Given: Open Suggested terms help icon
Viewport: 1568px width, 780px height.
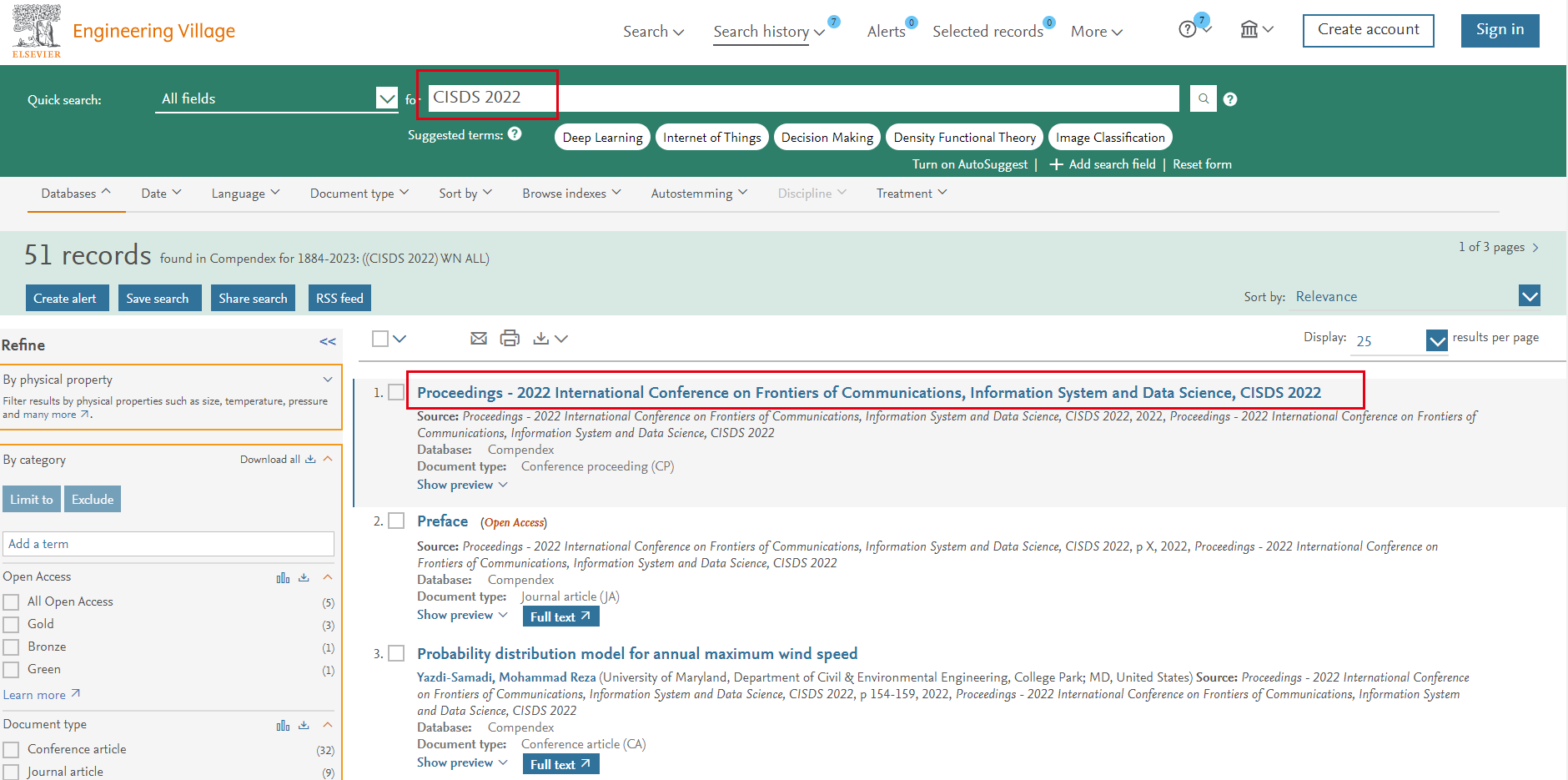Looking at the screenshot, I should (515, 133).
